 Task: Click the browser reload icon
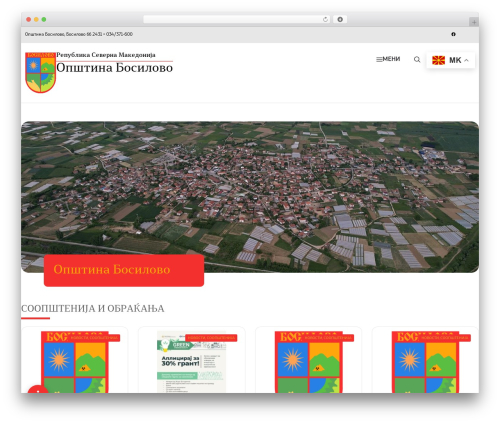(x=325, y=20)
